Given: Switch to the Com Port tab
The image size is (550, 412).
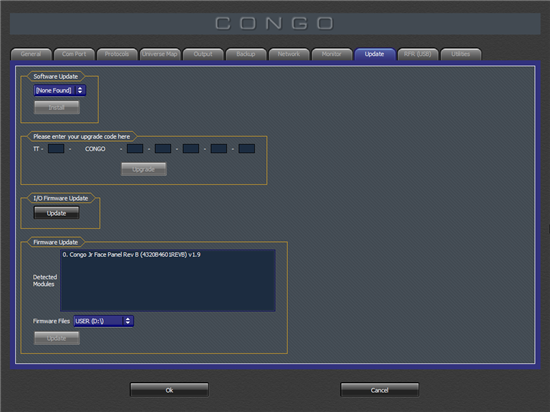Looking at the screenshot, I should point(74,54).
